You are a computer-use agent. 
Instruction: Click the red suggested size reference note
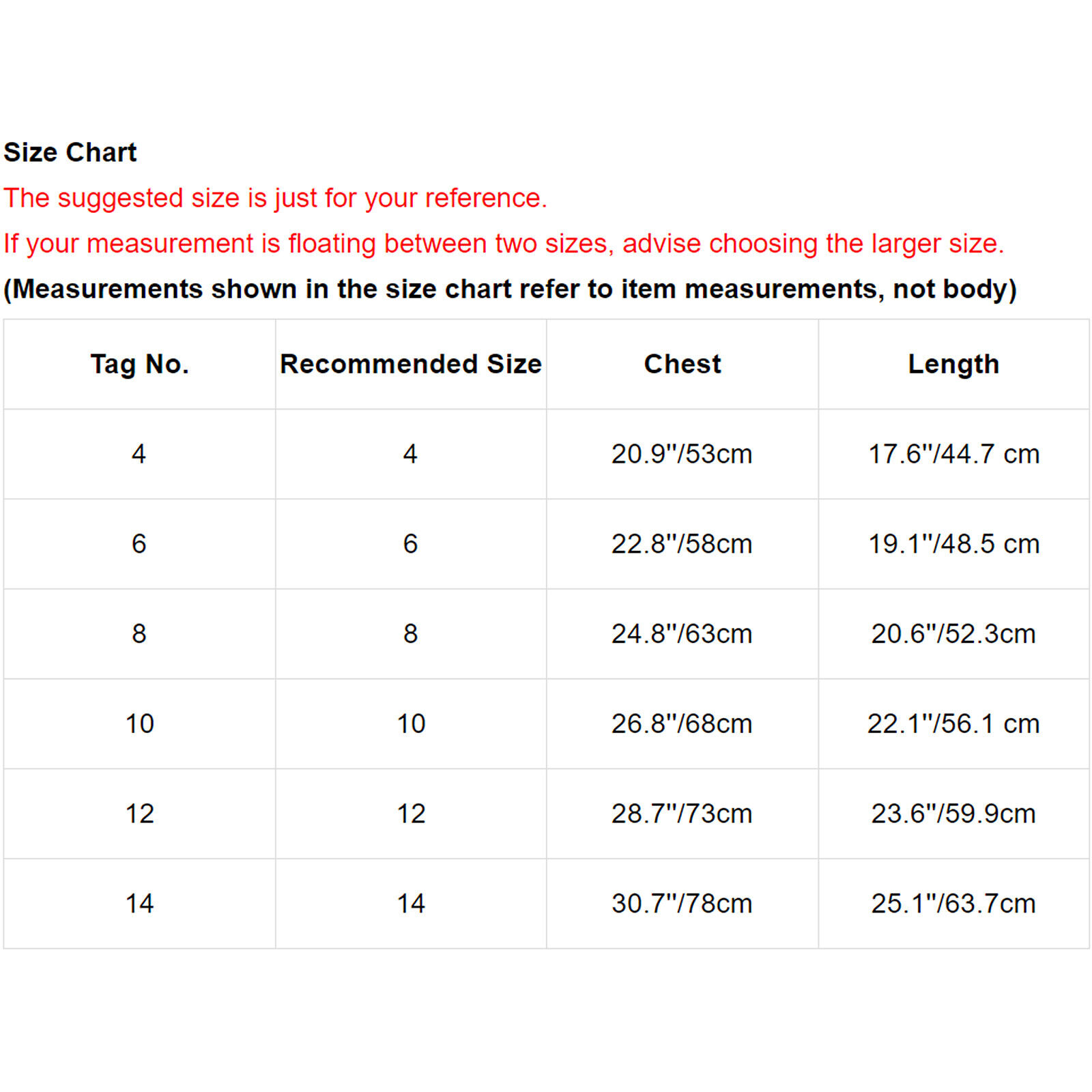(x=275, y=199)
